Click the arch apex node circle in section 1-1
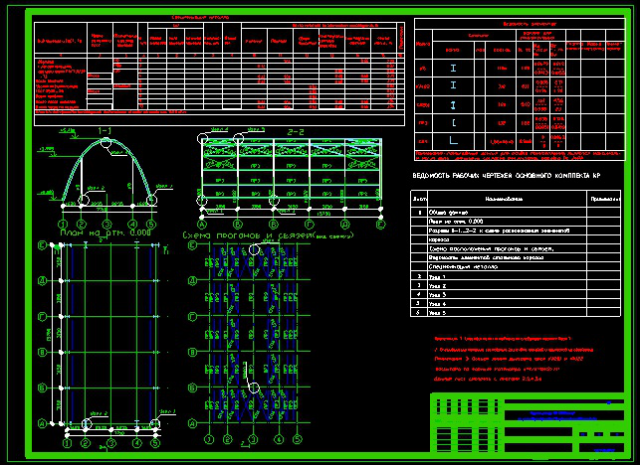Screen dimensions: 640x465 click(x=106, y=142)
